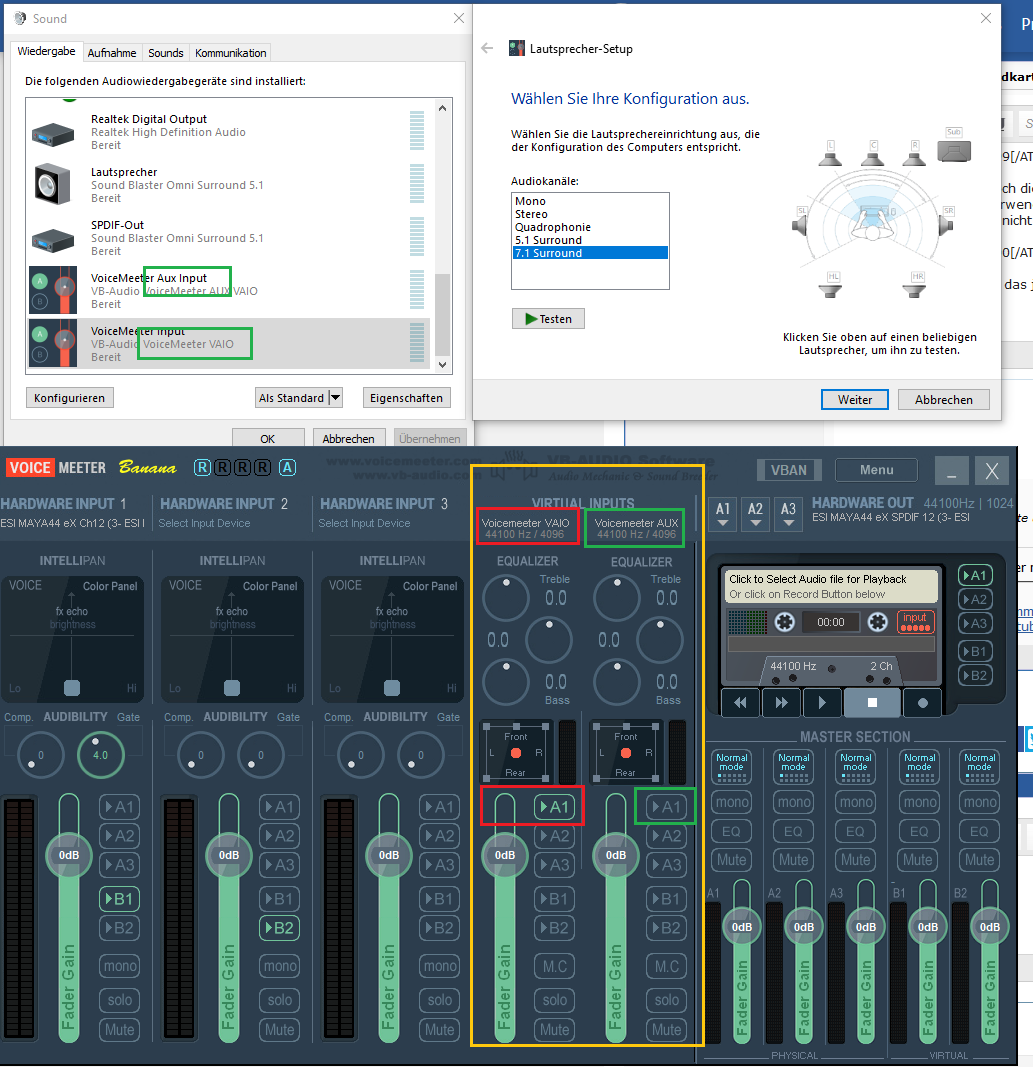Open the Als Standard dropdown arrow

335,398
